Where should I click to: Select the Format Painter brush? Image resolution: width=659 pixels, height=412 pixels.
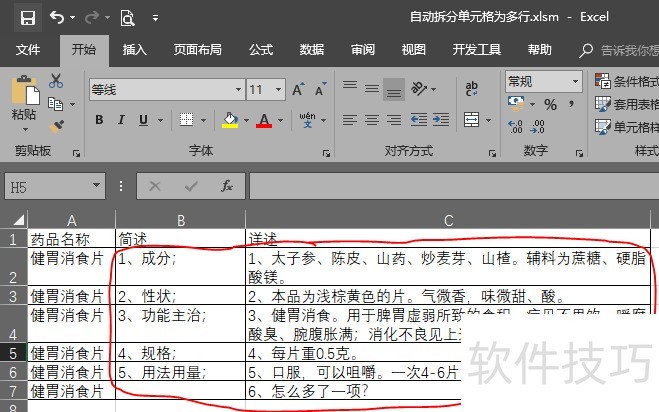point(56,126)
